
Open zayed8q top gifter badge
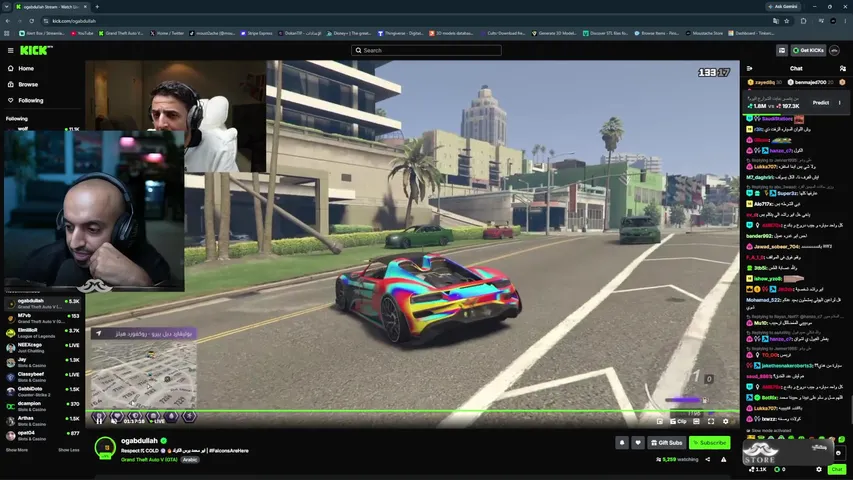[x=765, y=82]
